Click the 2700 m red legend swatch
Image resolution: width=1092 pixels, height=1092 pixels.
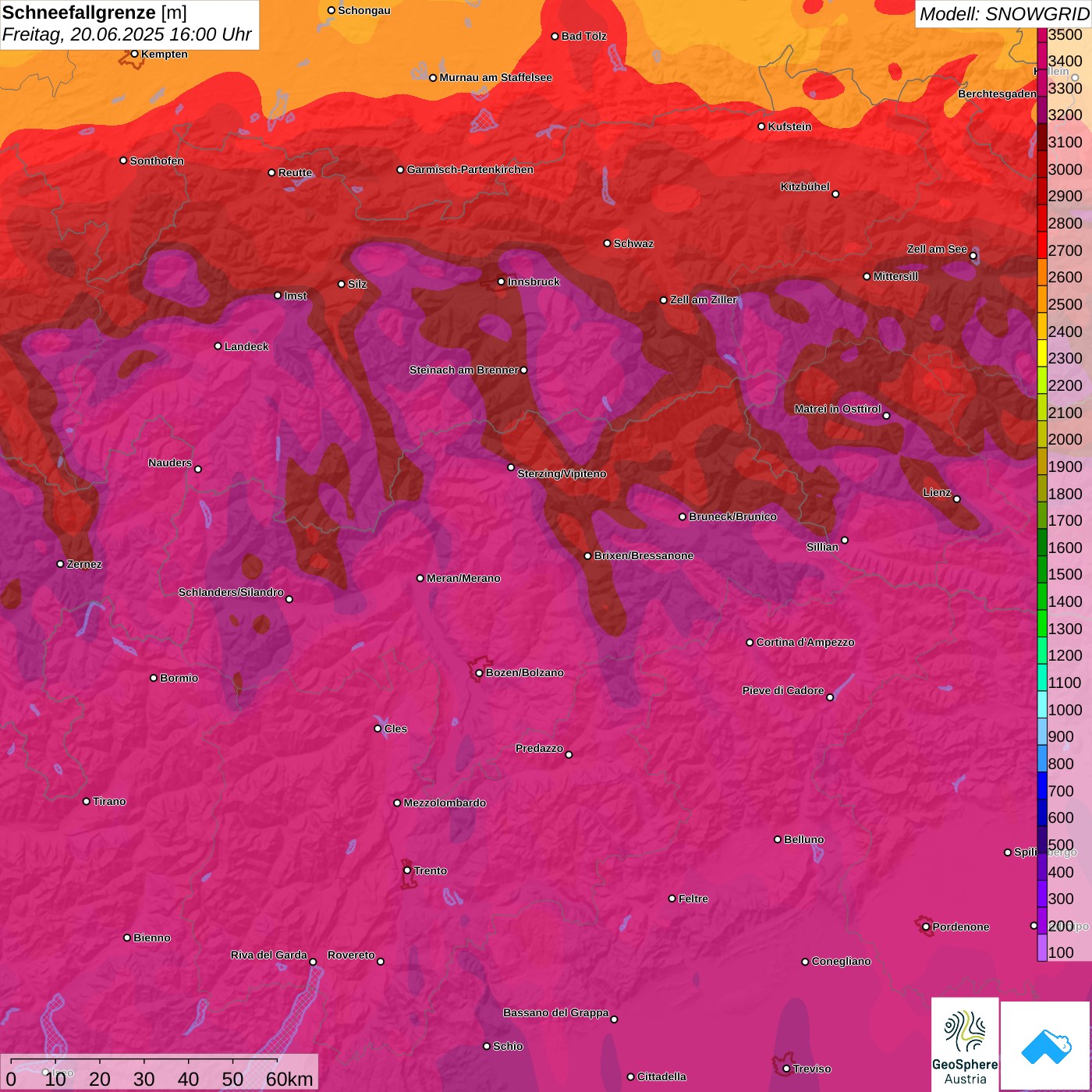click(x=1042, y=245)
